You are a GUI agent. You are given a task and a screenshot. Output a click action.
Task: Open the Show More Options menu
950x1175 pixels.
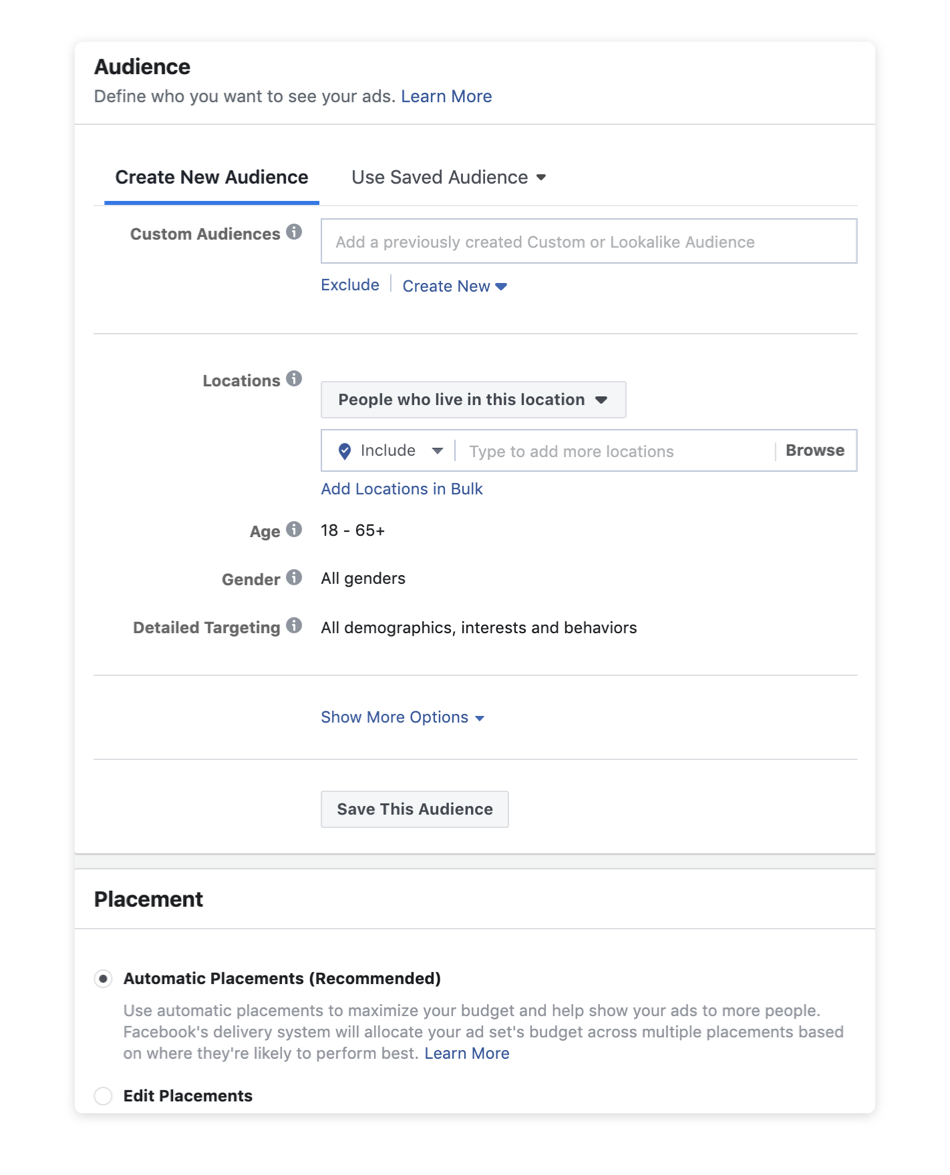coord(395,717)
